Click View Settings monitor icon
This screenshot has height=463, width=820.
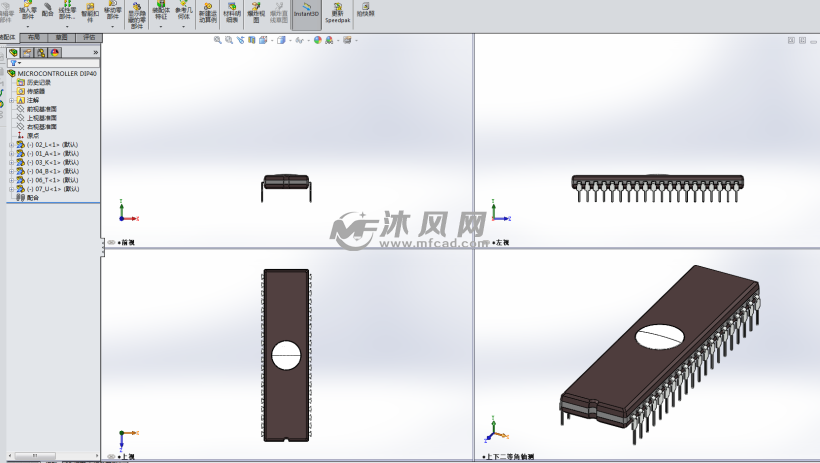(x=347, y=40)
